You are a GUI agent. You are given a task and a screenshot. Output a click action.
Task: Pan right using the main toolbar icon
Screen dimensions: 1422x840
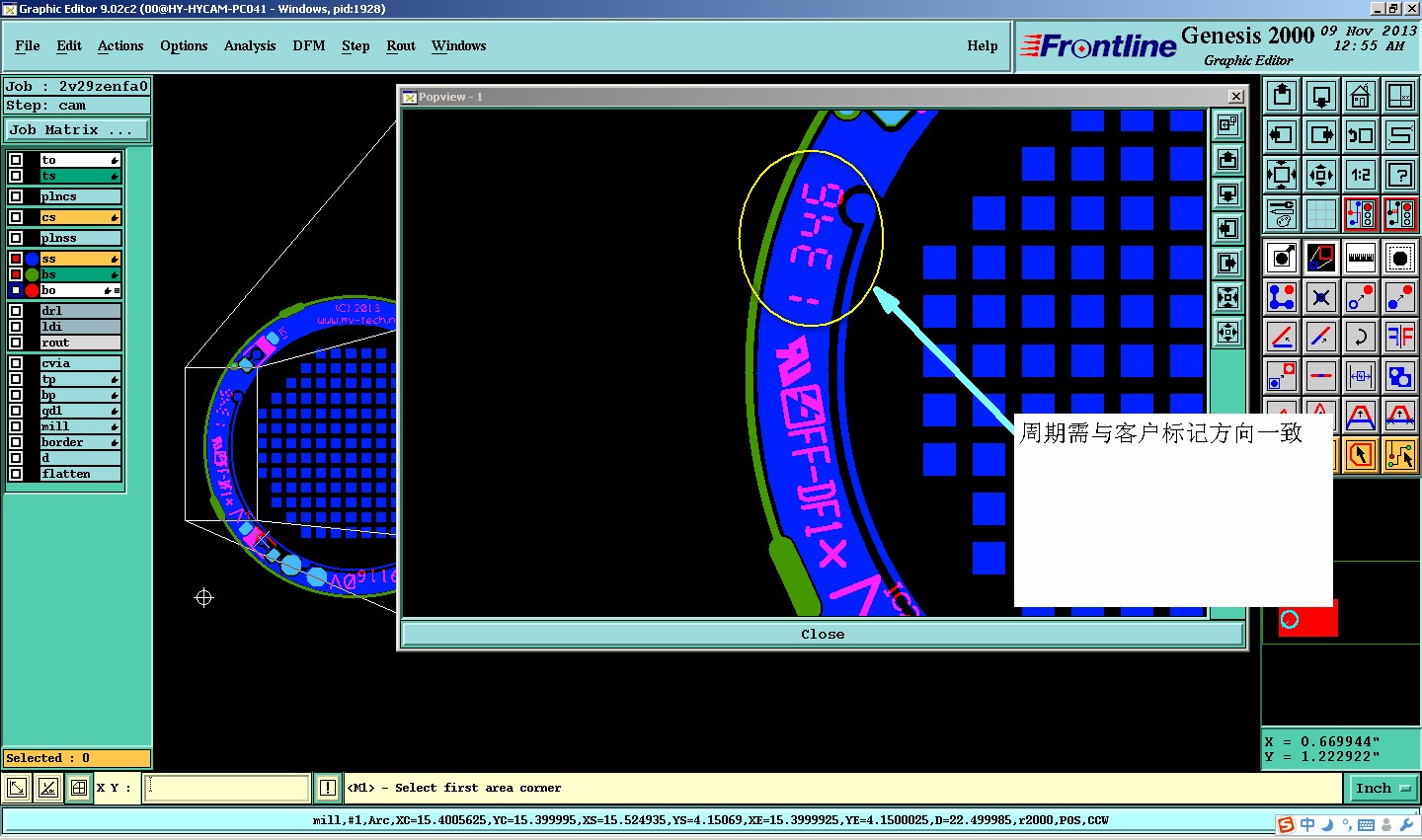(1321, 135)
